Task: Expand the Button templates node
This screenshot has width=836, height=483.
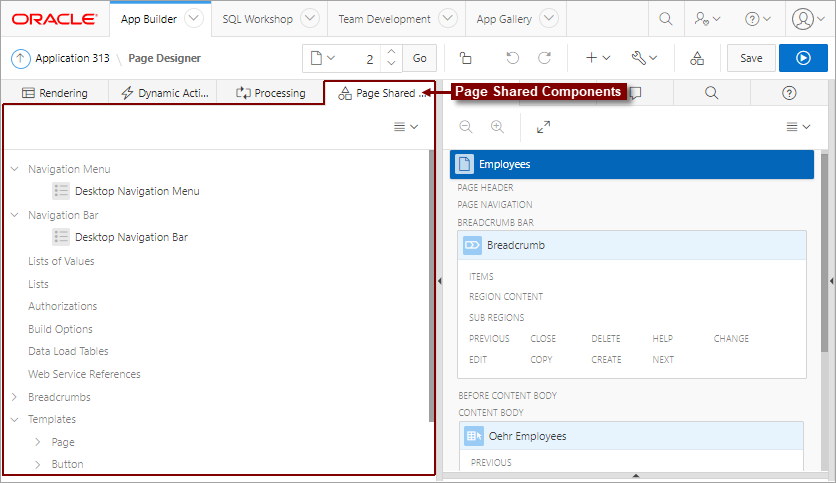Action: click(37, 464)
